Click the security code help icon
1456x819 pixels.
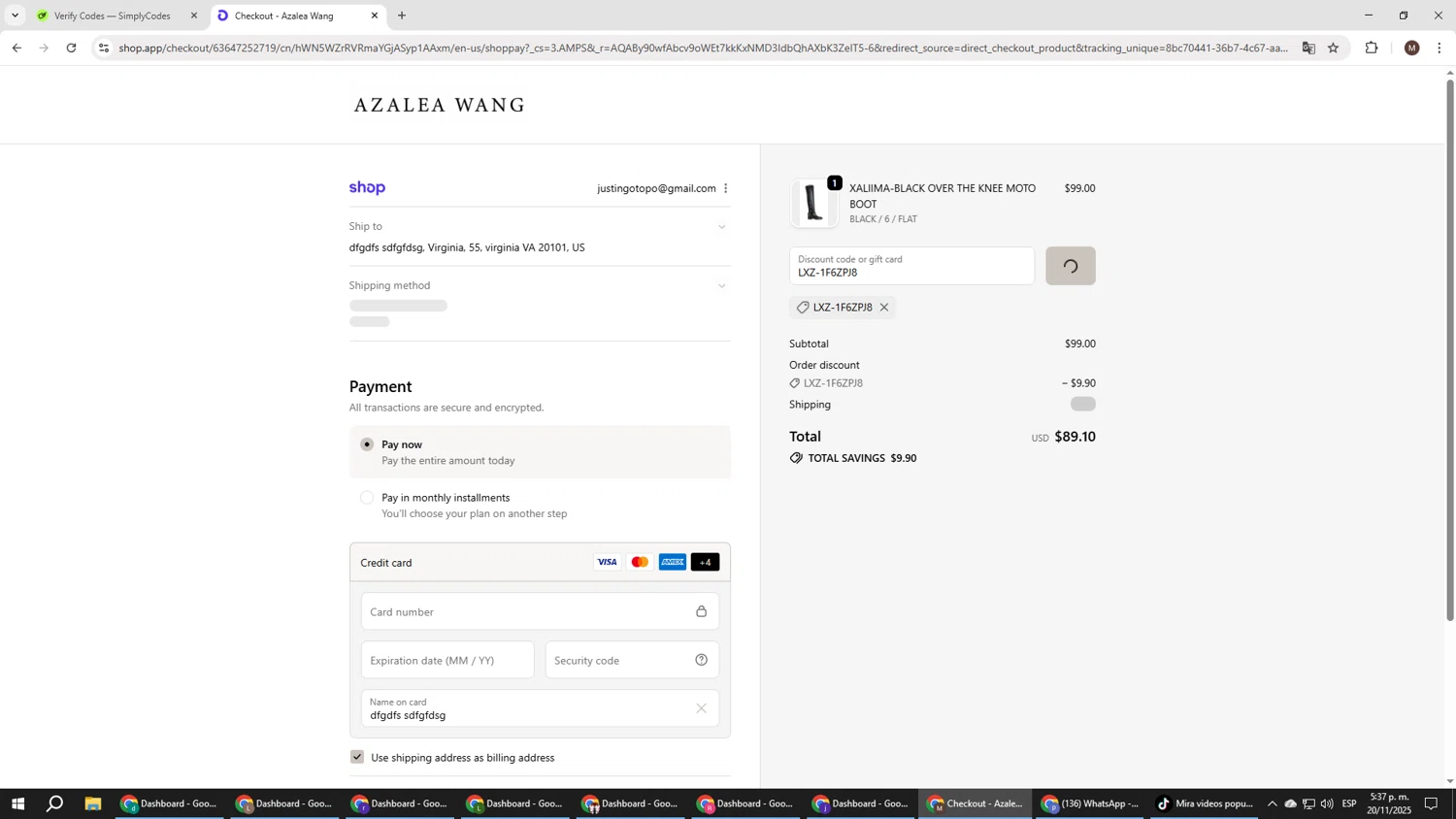click(701, 660)
